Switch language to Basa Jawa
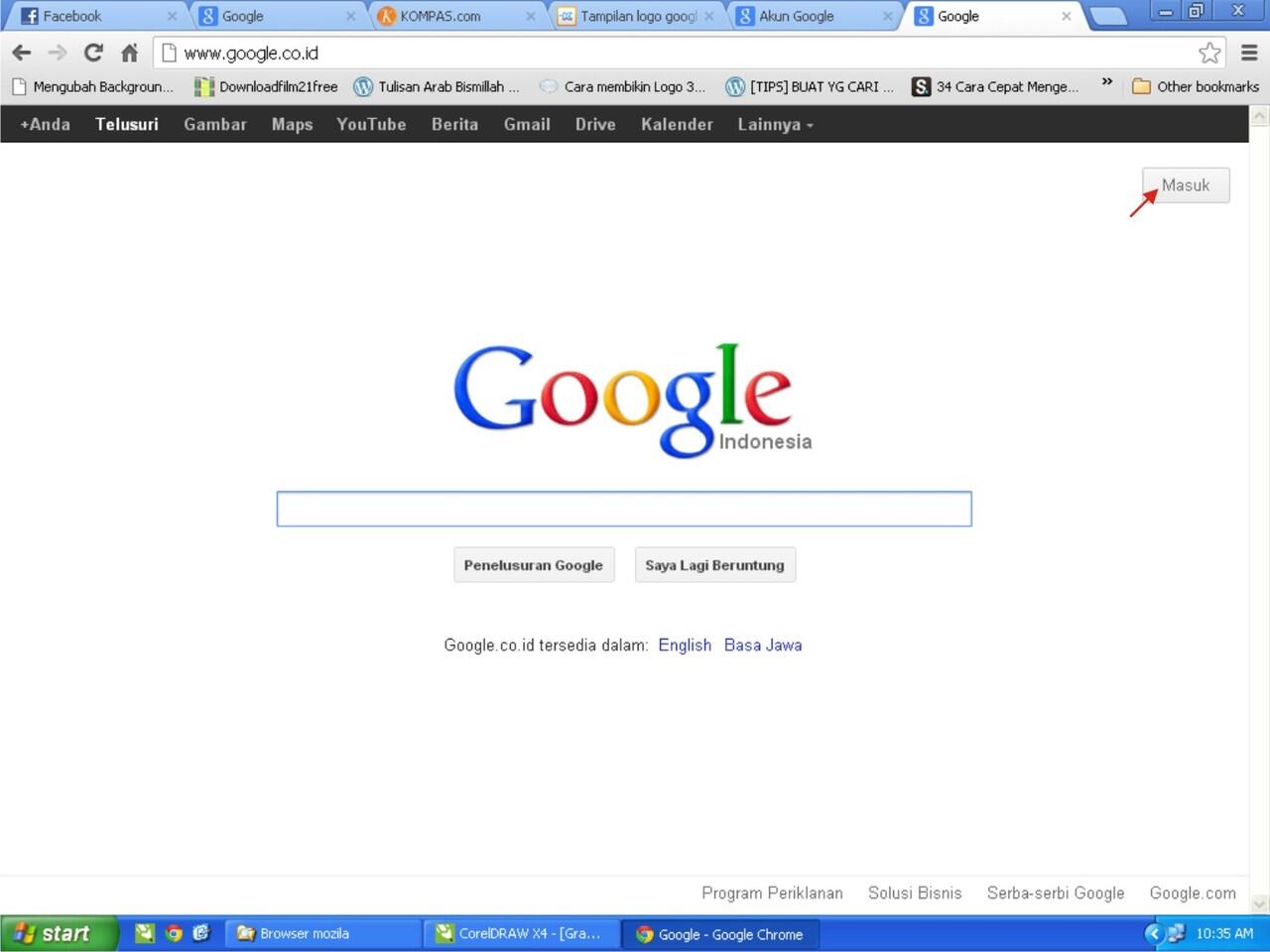1270x952 pixels. point(763,645)
